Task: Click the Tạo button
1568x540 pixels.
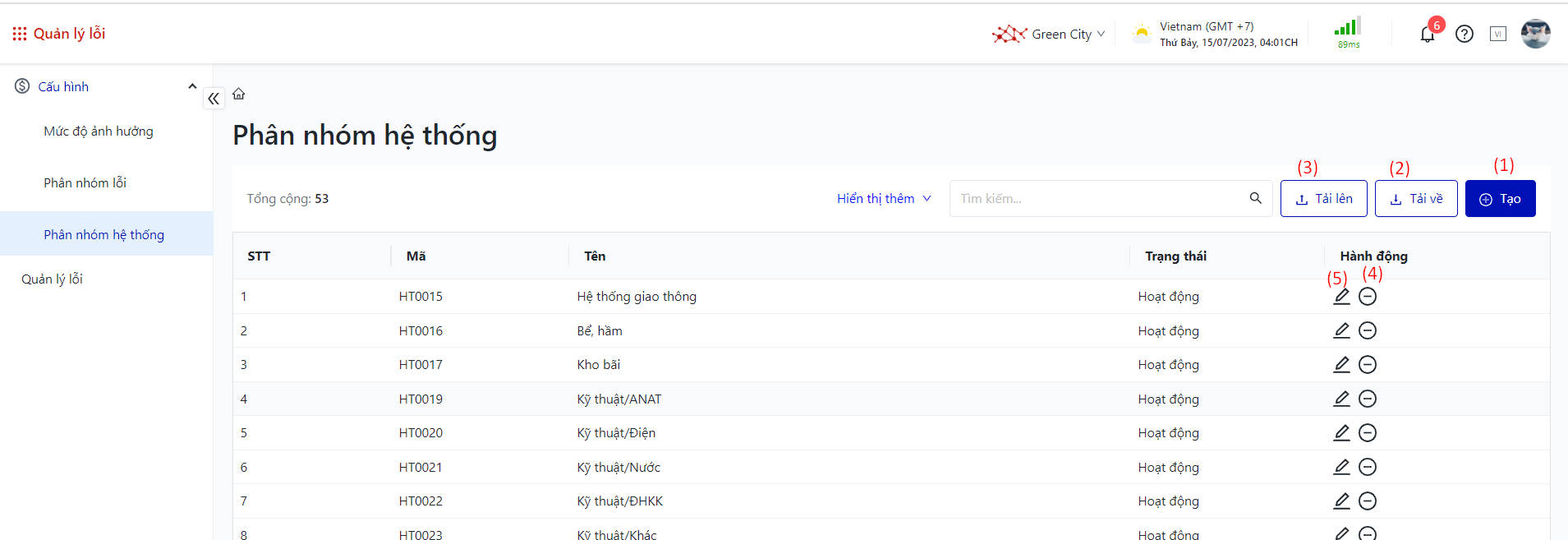Action: [1500, 199]
